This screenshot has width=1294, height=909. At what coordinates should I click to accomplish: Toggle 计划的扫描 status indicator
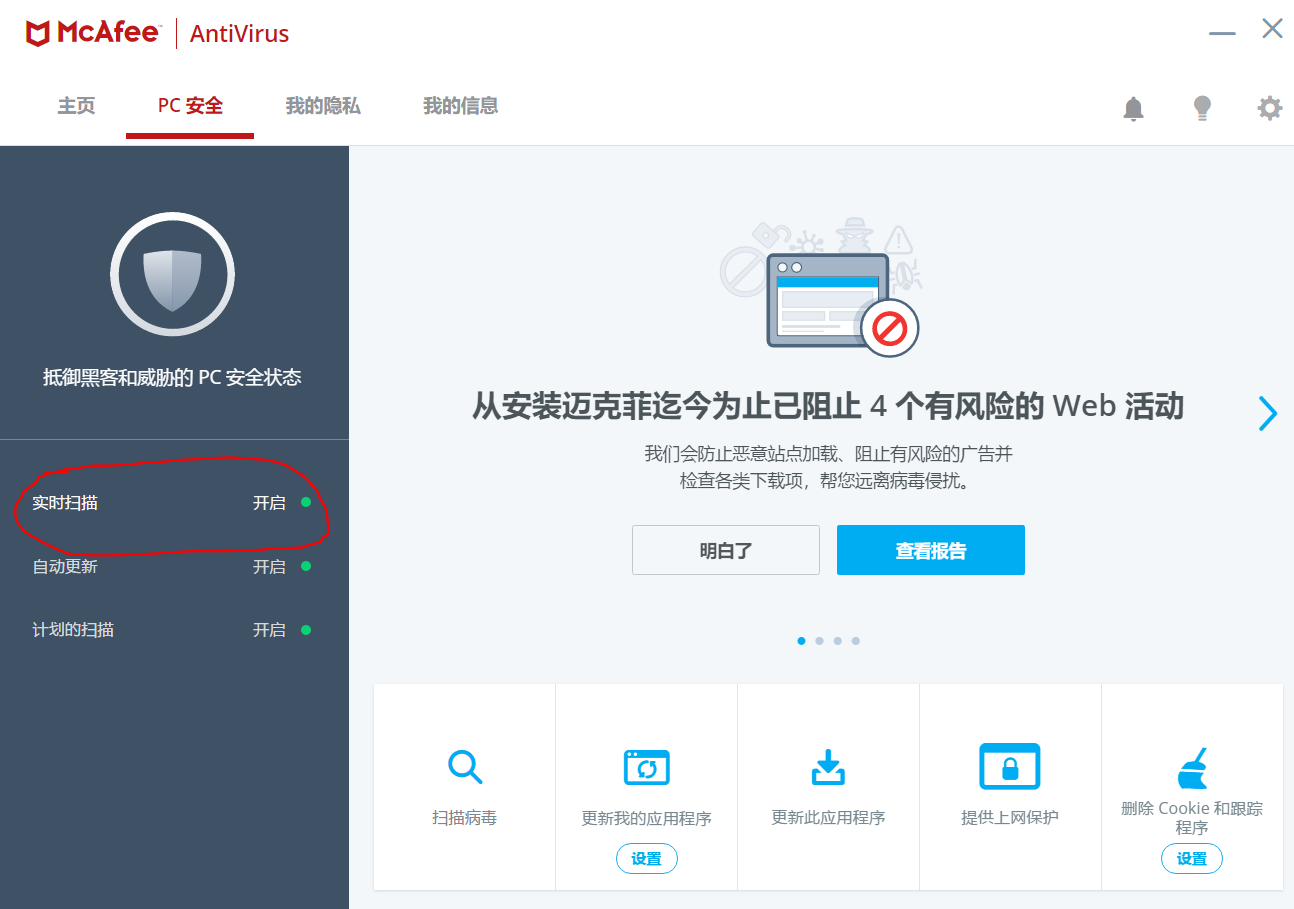[x=306, y=629]
